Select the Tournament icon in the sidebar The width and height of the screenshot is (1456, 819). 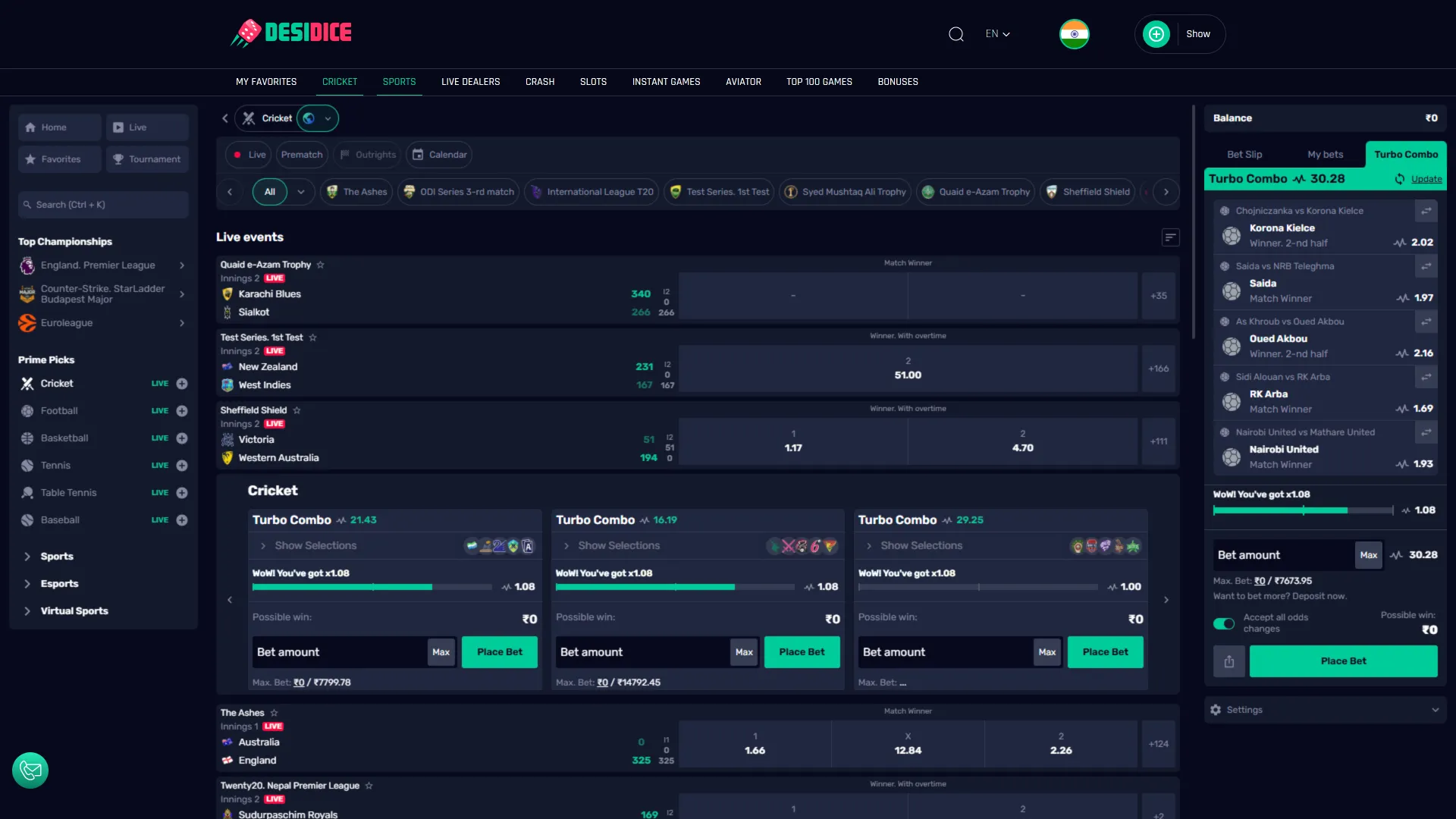pyautogui.click(x=118, y=158)
